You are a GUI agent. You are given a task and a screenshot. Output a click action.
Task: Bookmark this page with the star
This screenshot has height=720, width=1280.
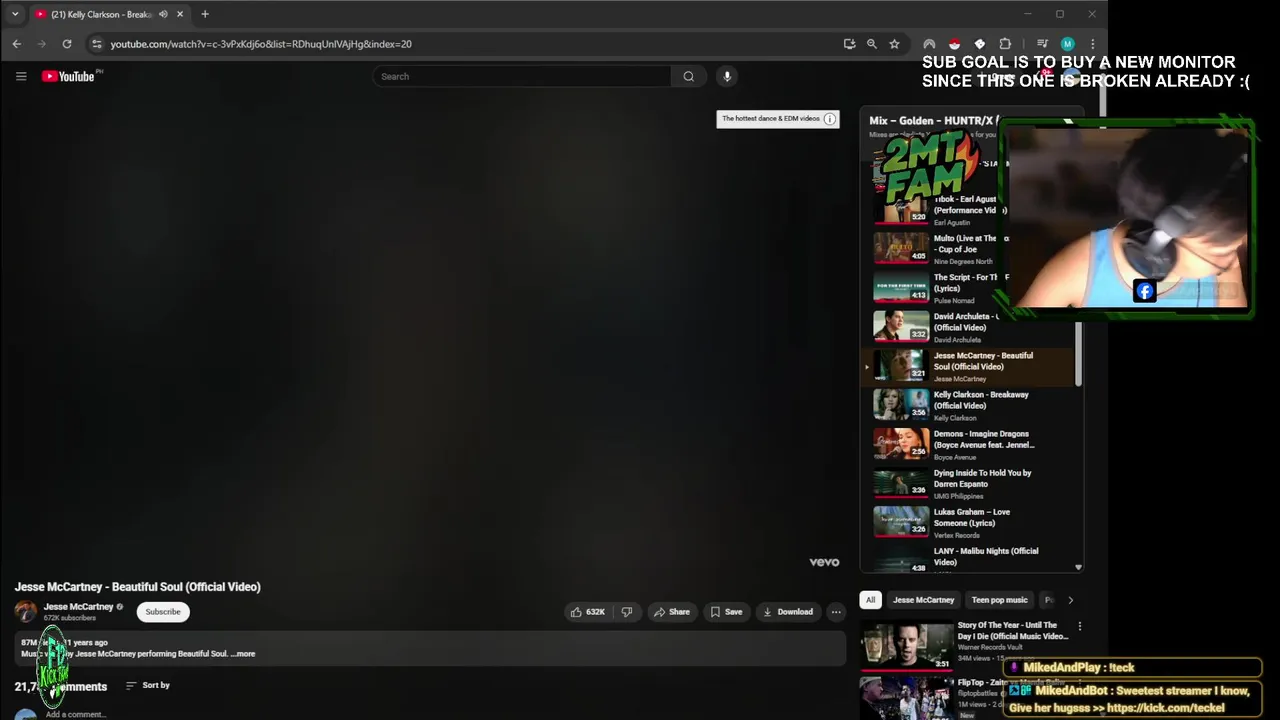[x=894, y=44]
